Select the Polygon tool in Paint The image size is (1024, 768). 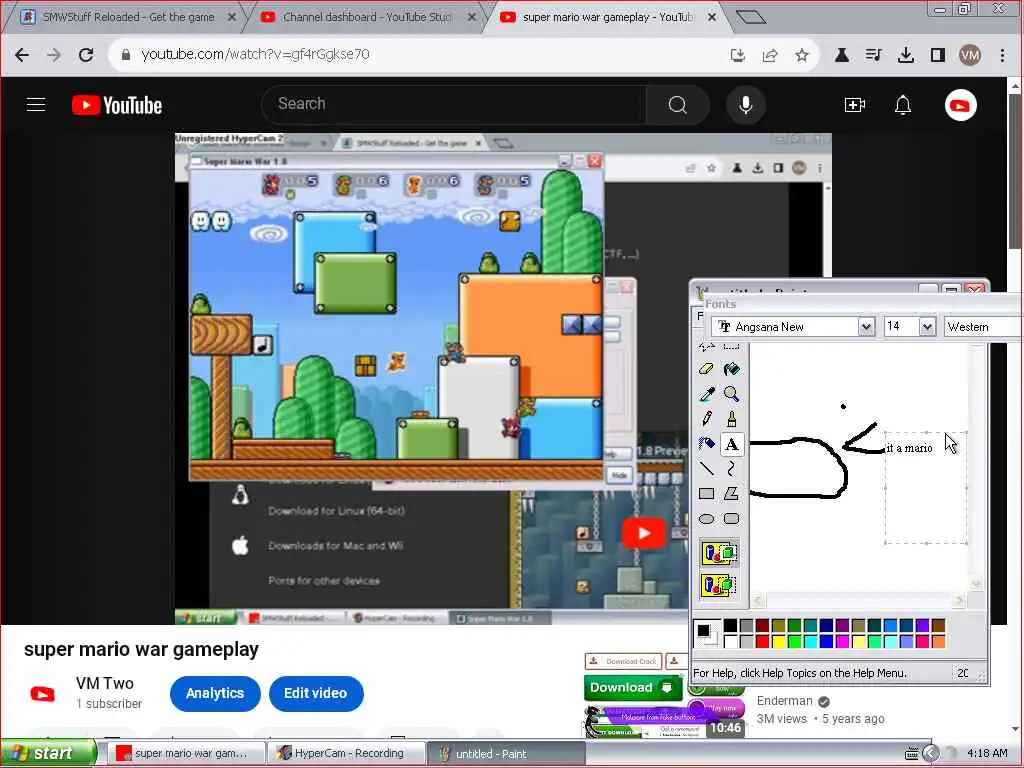pyautogui.click(x=731, y=494)
